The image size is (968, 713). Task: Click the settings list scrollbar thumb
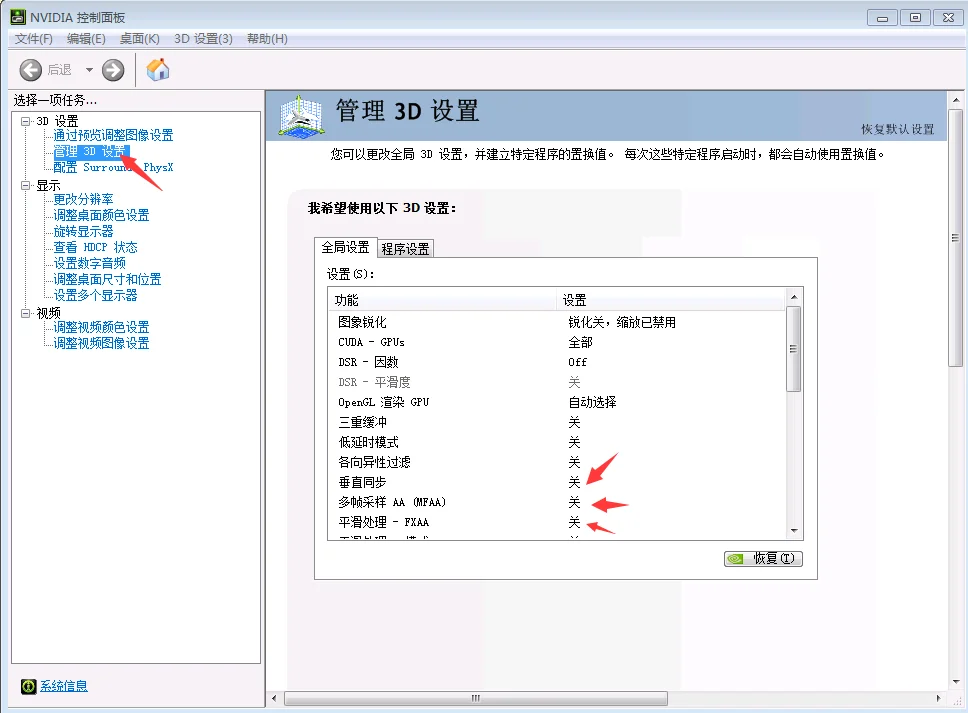(x=794, y=349)
